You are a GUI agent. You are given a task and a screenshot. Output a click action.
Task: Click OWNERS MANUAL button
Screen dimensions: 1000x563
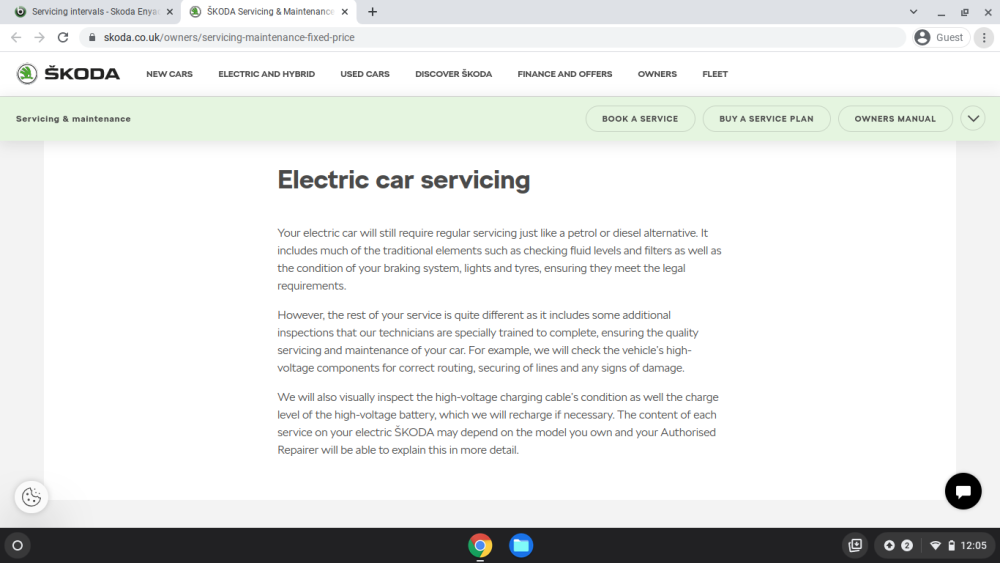click(895, 119)
